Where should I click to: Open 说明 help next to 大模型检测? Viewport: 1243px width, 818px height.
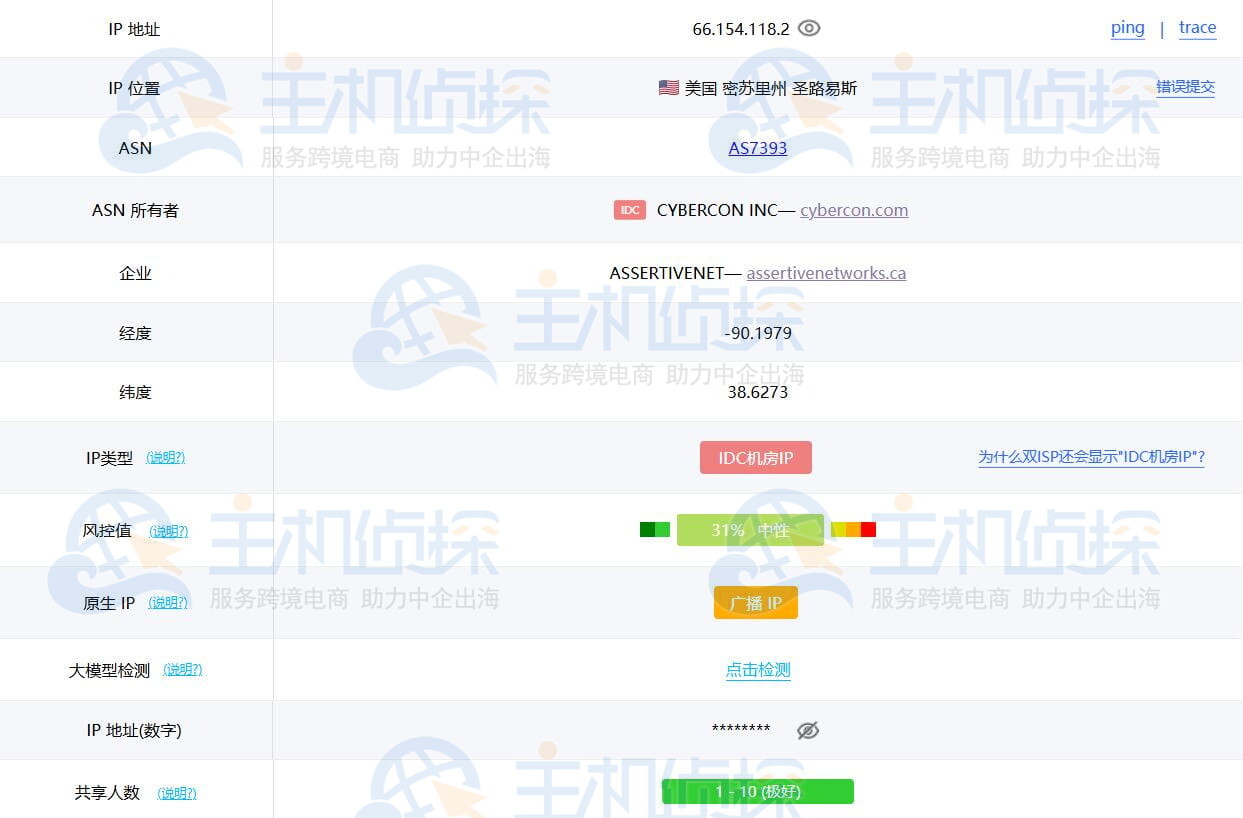click(x=182, y=670)
